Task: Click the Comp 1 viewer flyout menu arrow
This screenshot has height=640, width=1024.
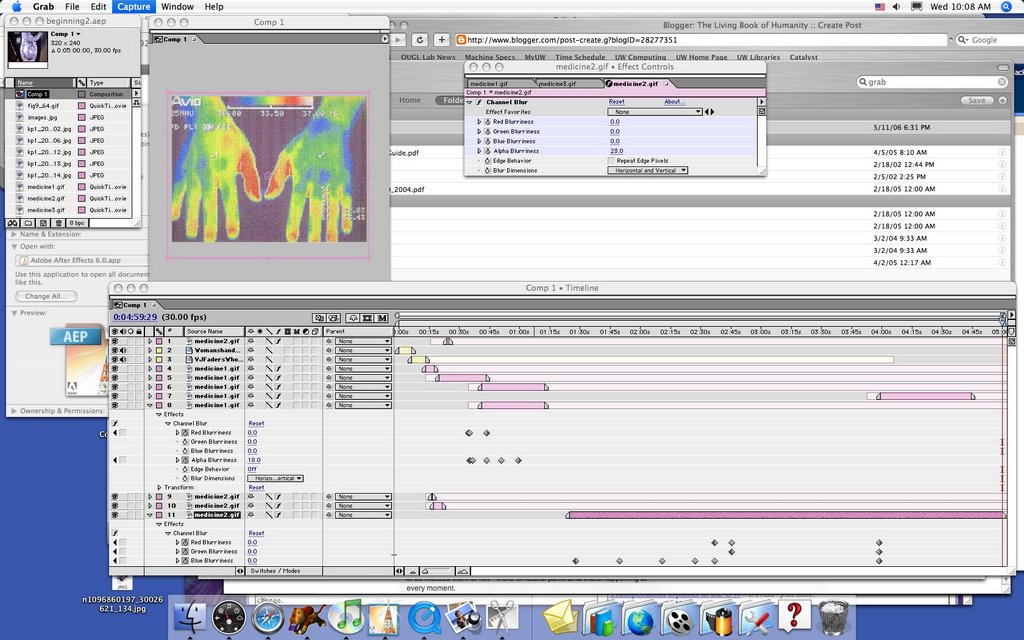Action: pos(385,39)
